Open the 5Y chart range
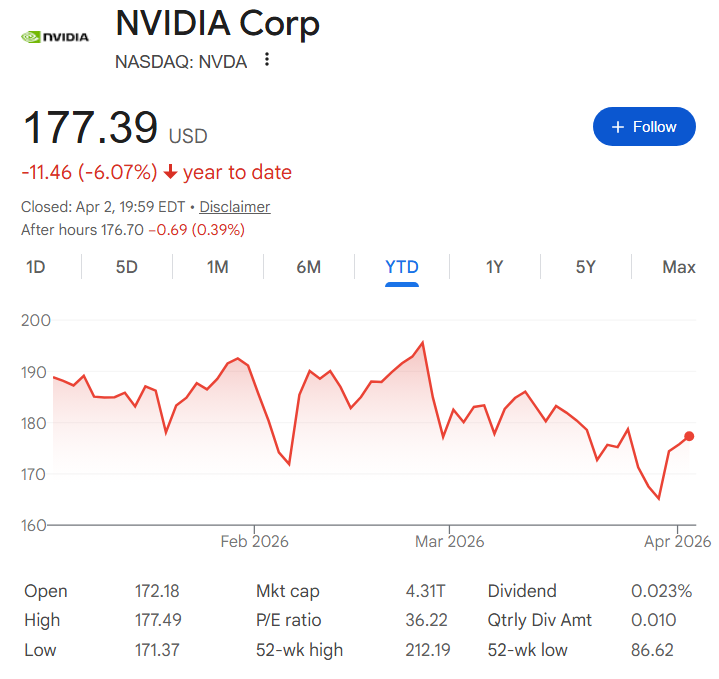This screenshot has height=679, width=719. pos(585,267)
